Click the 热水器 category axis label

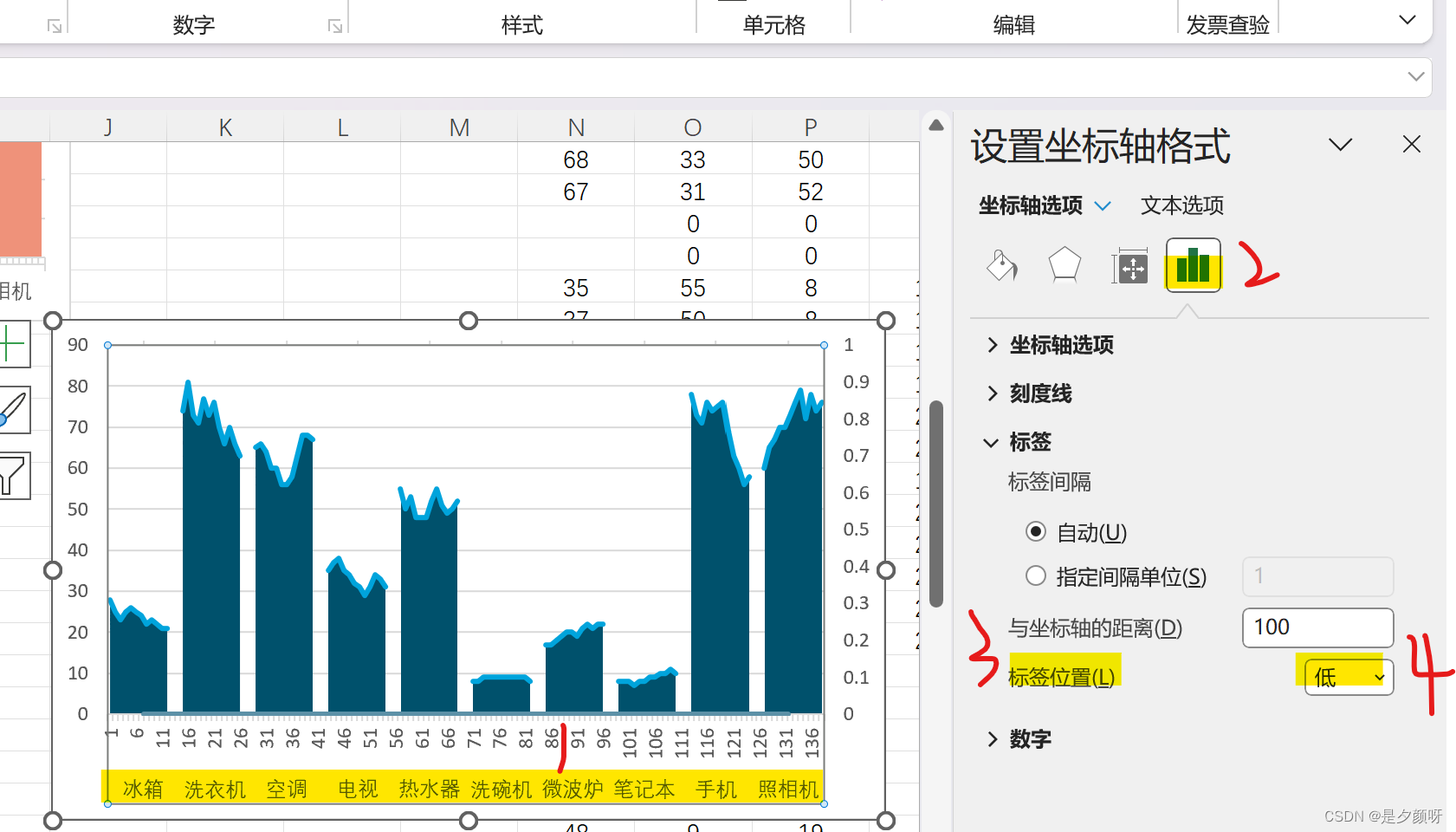coord(430,789)
